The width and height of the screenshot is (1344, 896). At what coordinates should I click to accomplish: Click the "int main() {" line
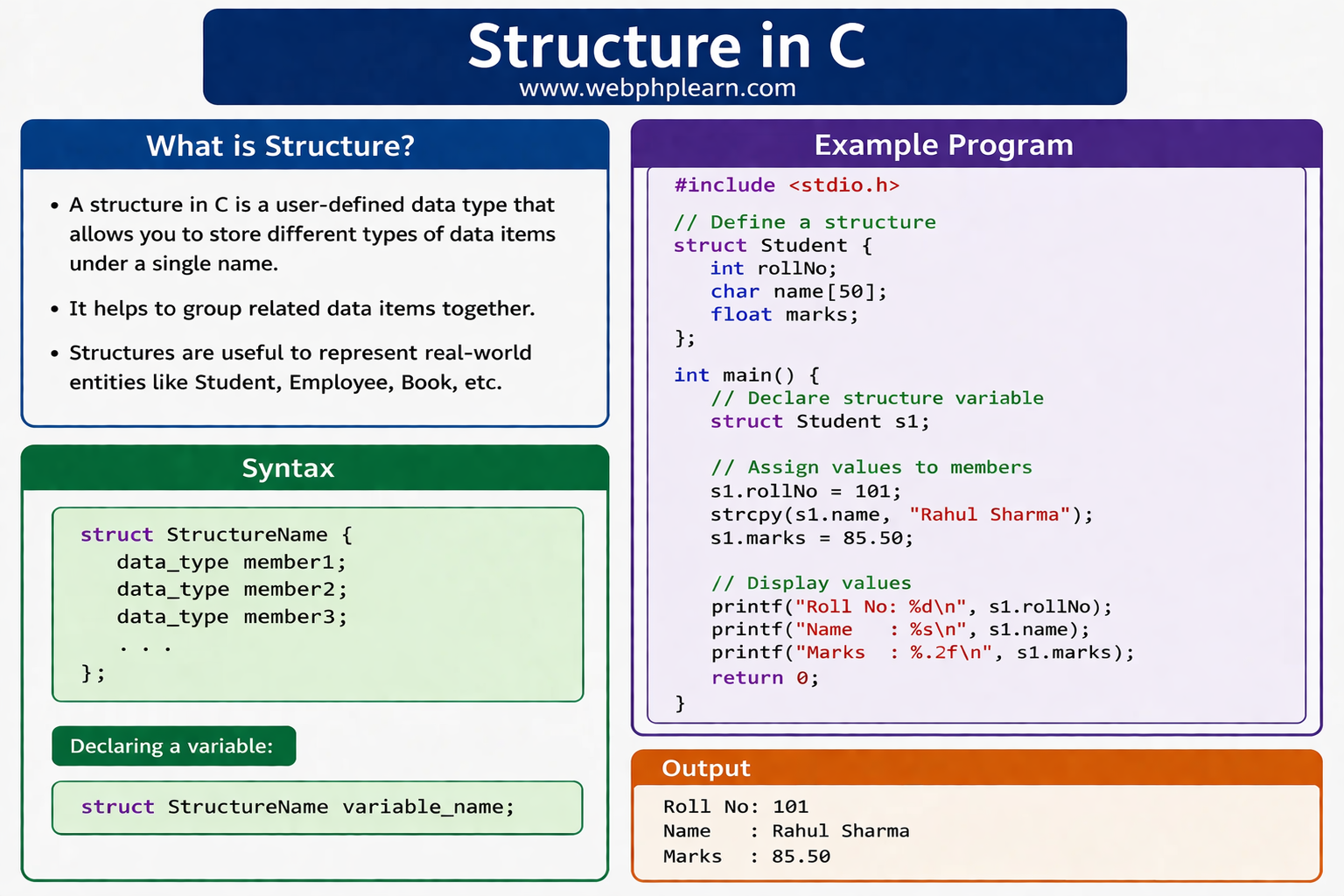coord(746,375)
